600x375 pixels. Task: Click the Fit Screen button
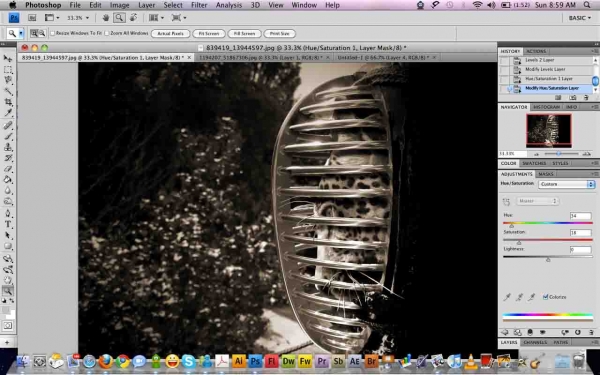pyautogui.click(x=209, y=34)
